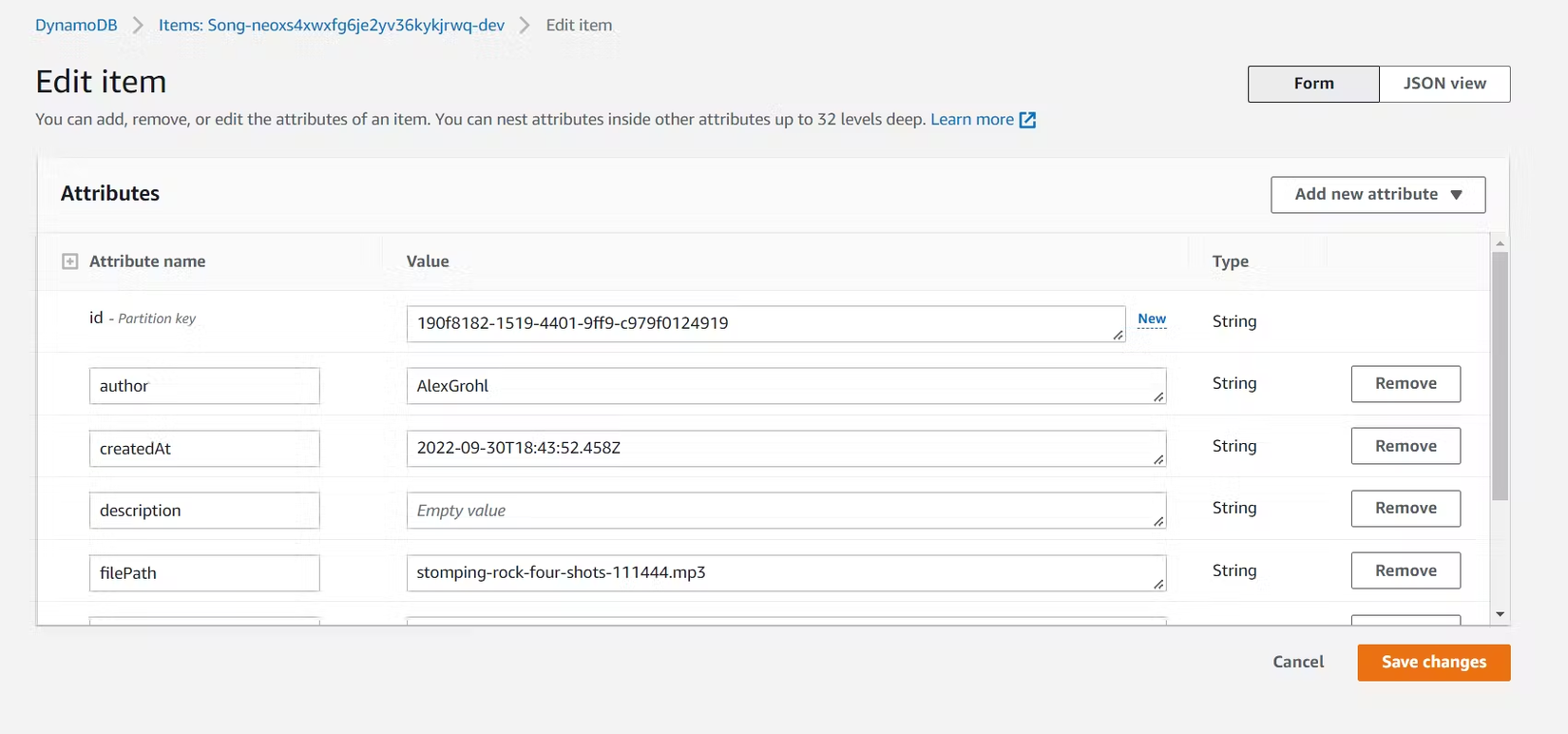This screenshot has width=1568, height=734.
Task: Remove the createdAt attribute
Action: coord(1405,446)
